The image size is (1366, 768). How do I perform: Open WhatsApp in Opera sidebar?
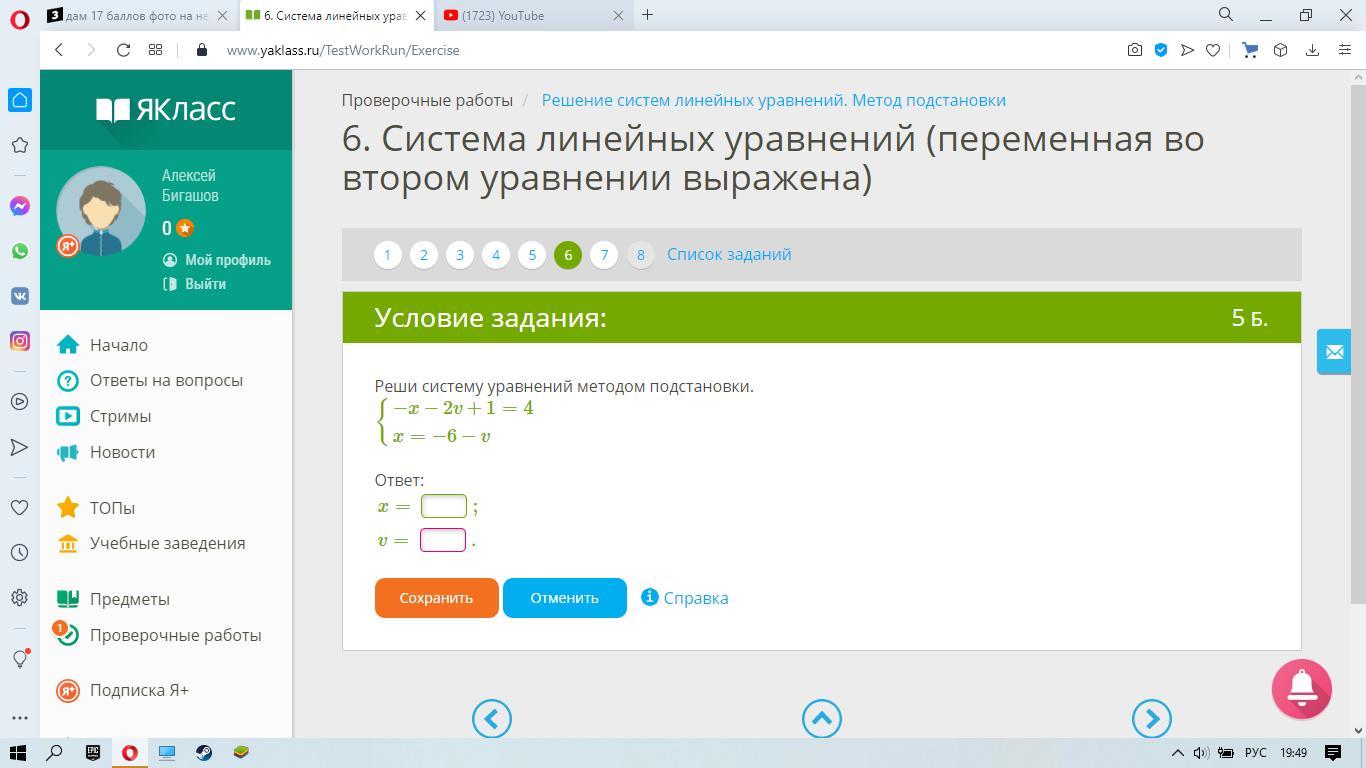point(19,251)
